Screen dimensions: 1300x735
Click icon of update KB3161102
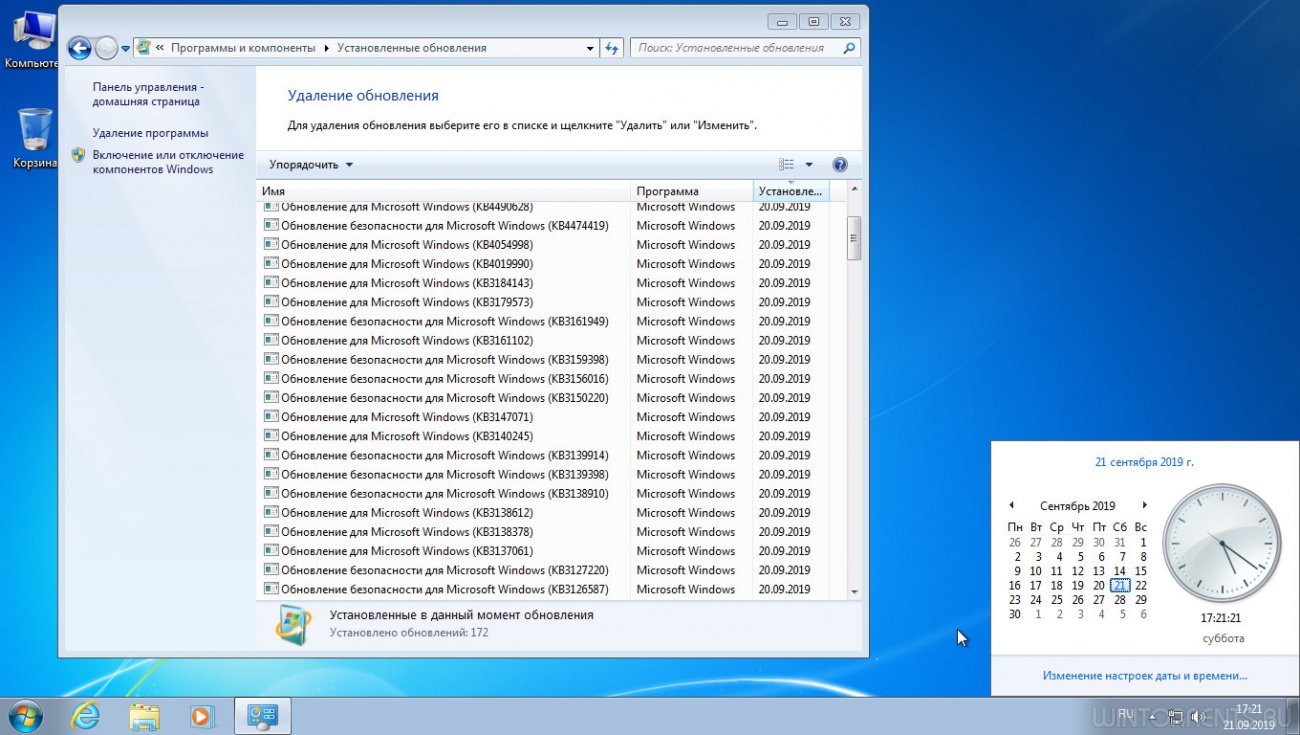271,340
